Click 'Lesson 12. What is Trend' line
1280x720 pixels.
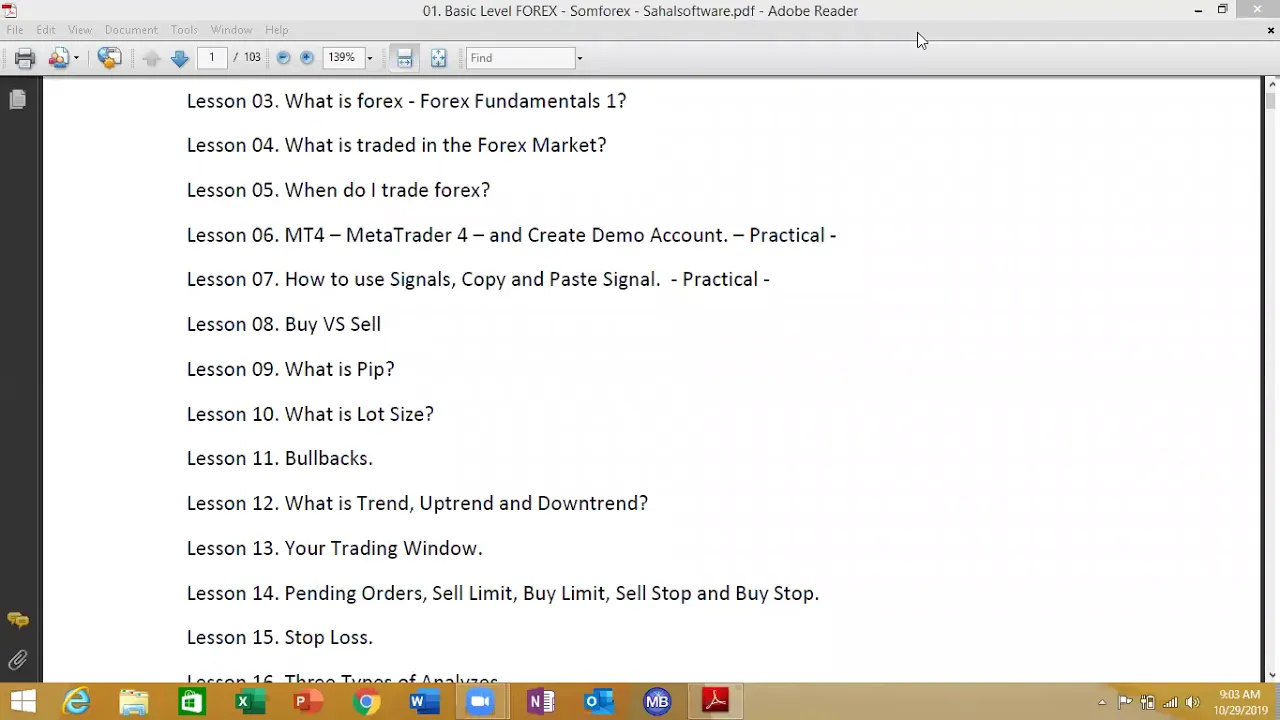(417, 503)
